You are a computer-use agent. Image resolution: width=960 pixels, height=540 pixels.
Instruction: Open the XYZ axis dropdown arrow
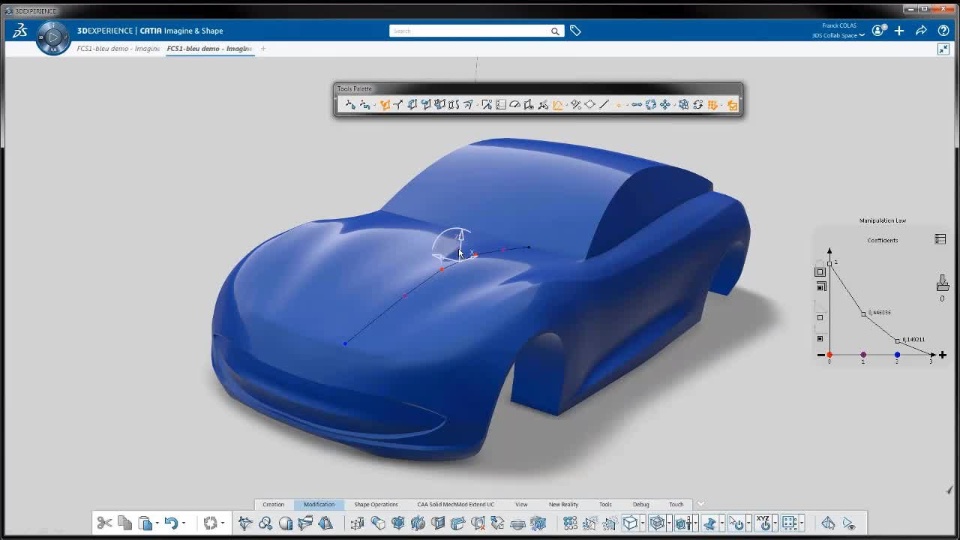click(x=775, y=523)
